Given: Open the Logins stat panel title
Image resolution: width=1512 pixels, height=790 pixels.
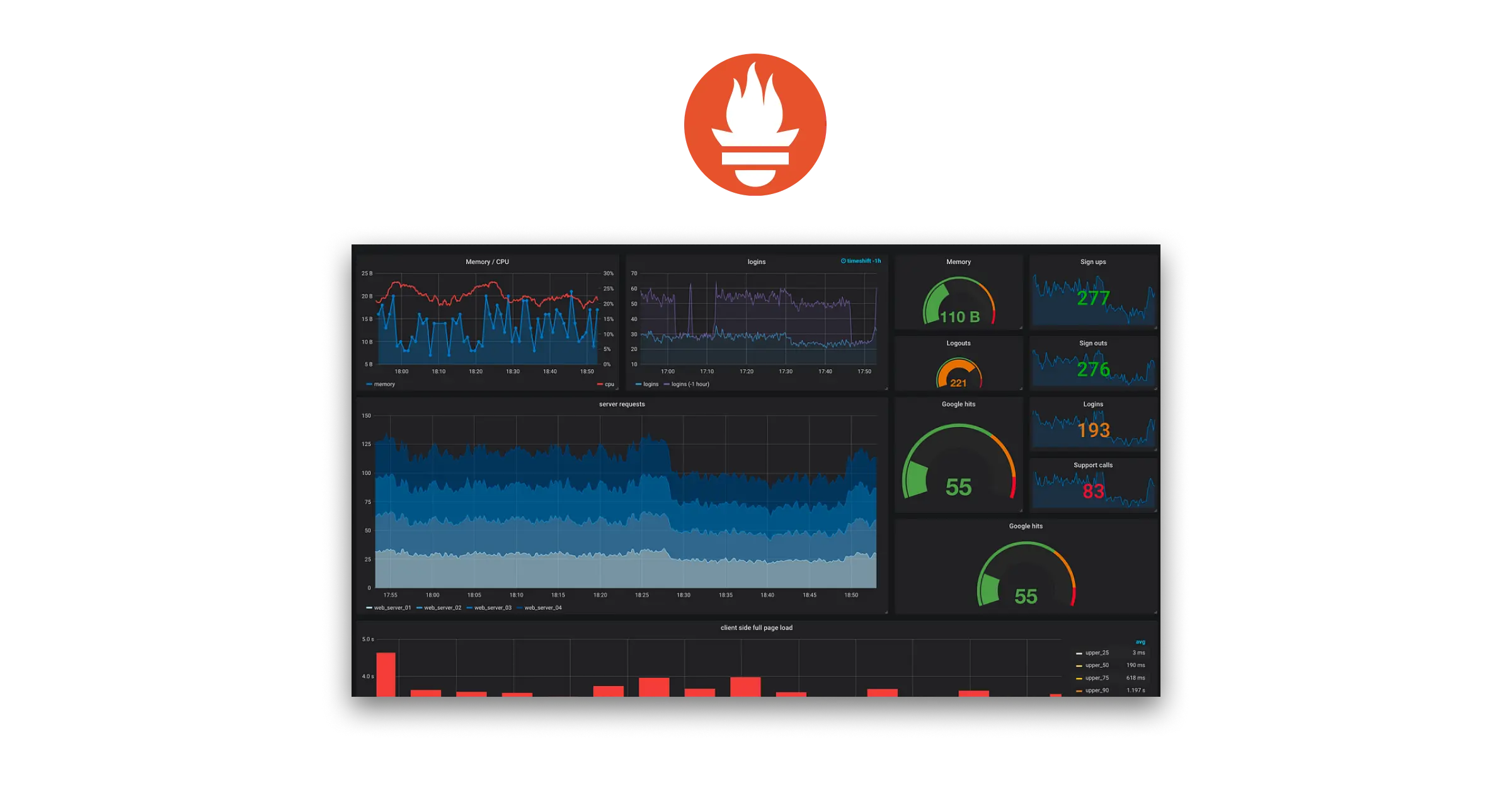Looking at the screenshot, I should tap(1093, 404).
